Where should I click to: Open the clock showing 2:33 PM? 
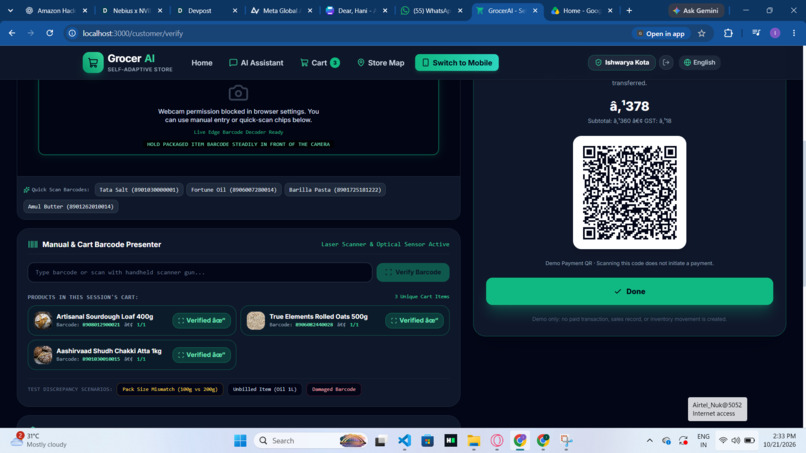click(x=779, y=440)
